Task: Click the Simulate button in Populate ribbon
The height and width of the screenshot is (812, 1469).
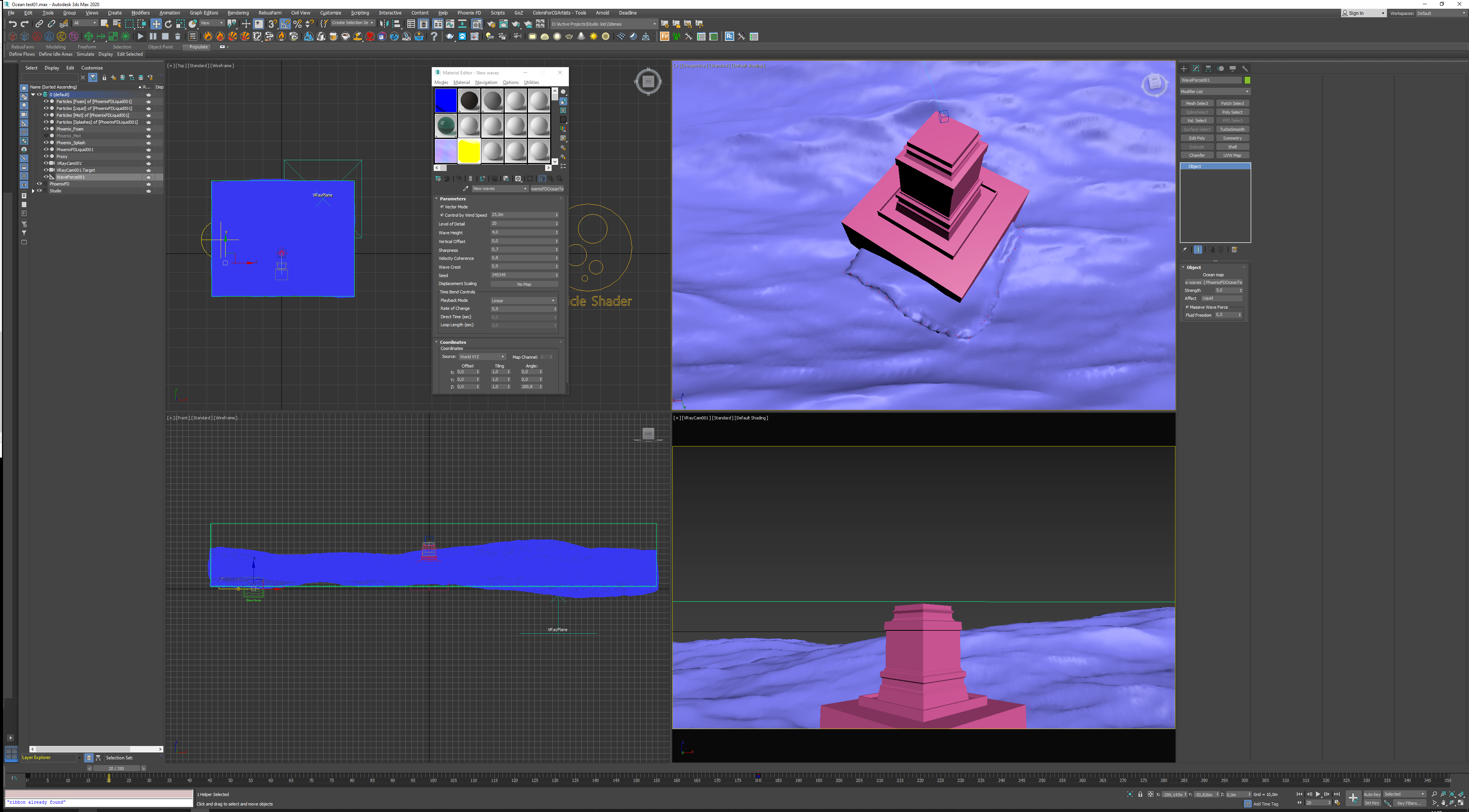Action: pos(86,54)
